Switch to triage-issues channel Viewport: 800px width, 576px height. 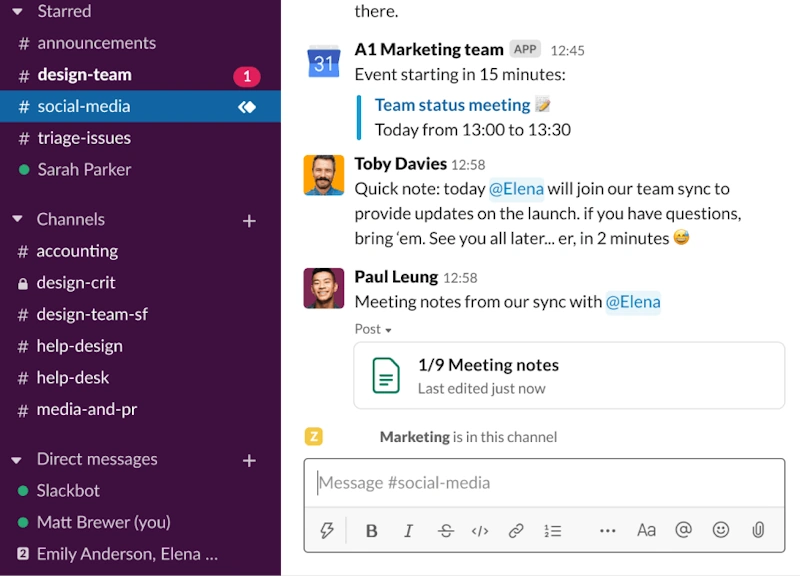84,138
